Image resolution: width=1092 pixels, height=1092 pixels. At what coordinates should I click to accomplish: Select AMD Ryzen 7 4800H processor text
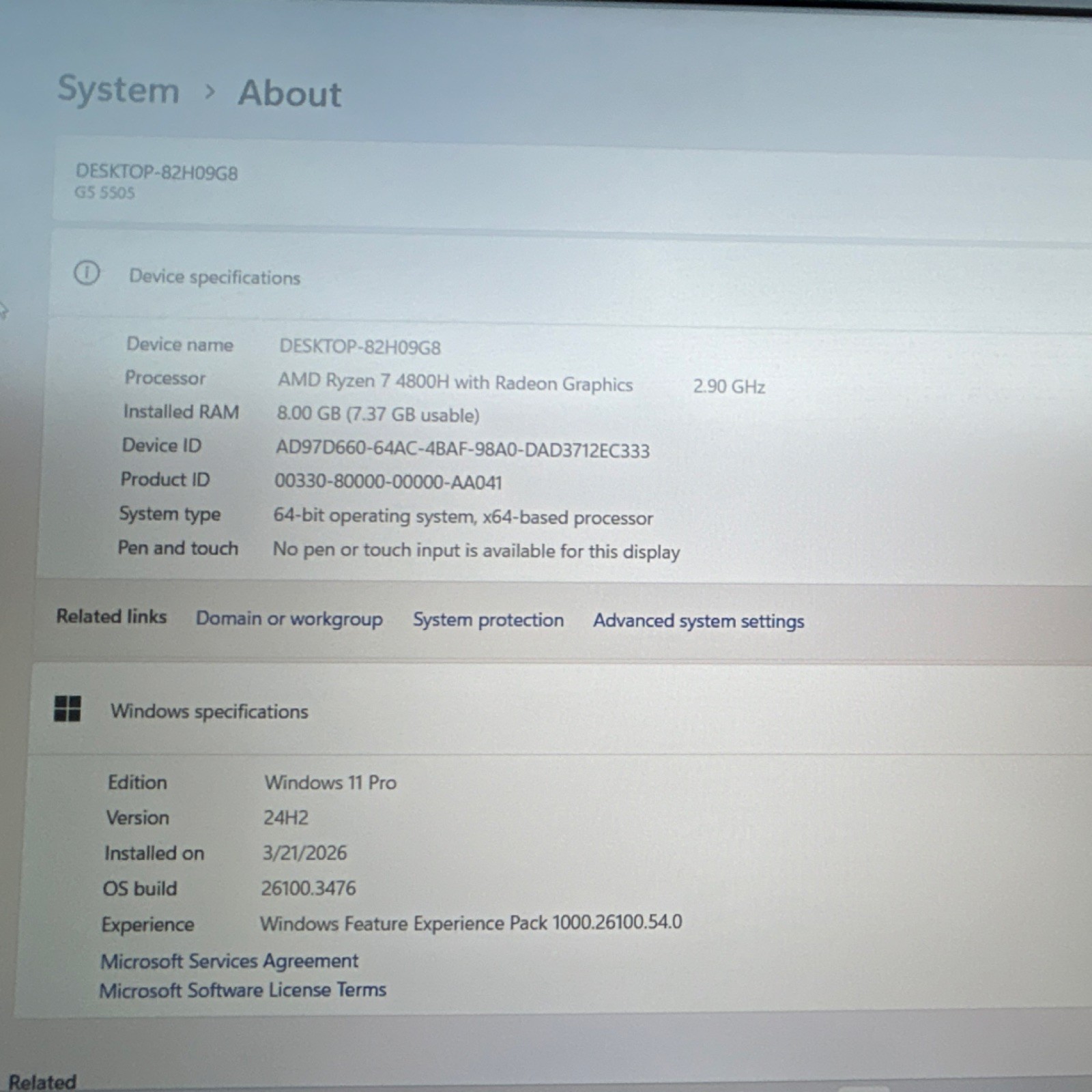(455, 382)
